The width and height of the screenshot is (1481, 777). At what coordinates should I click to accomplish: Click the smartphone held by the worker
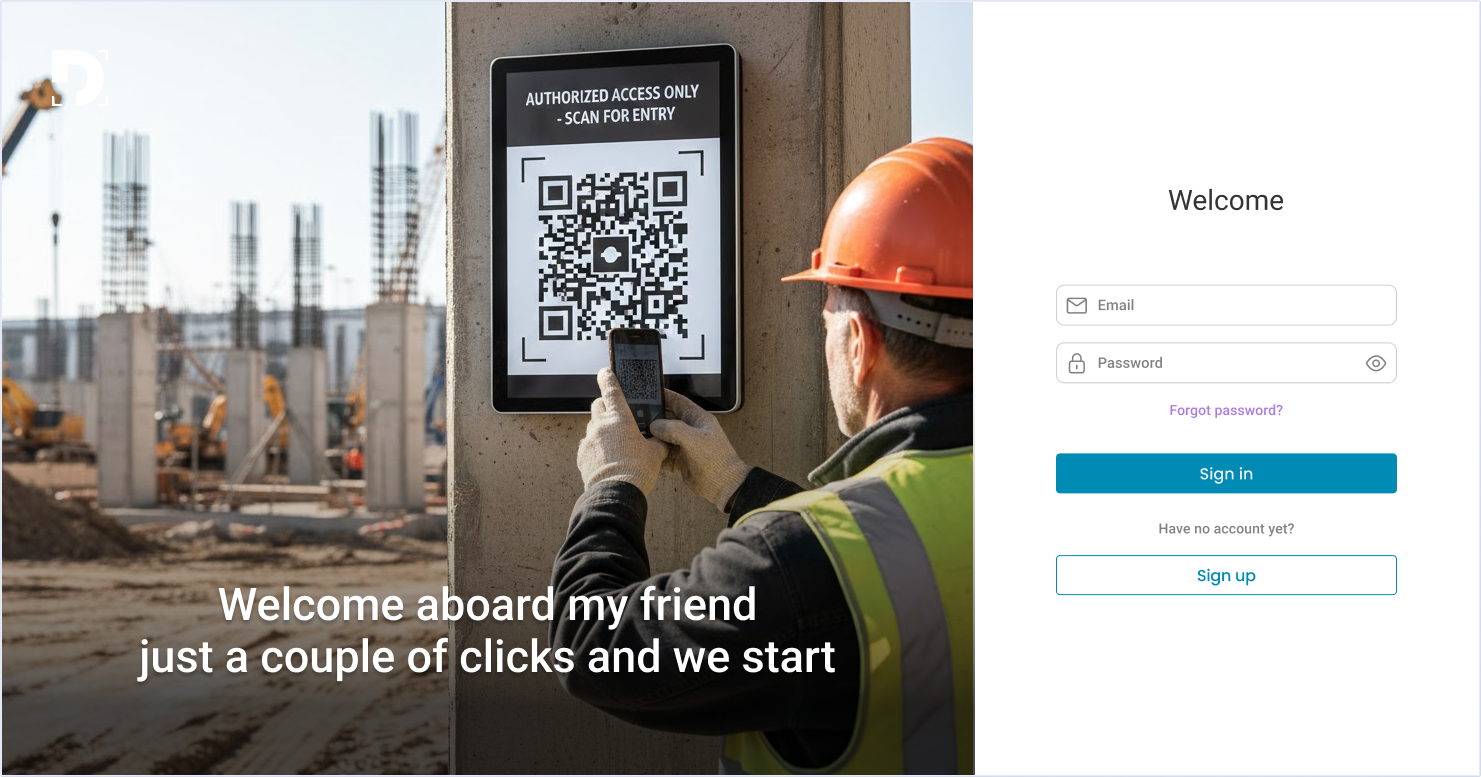[x=637, y=380]
